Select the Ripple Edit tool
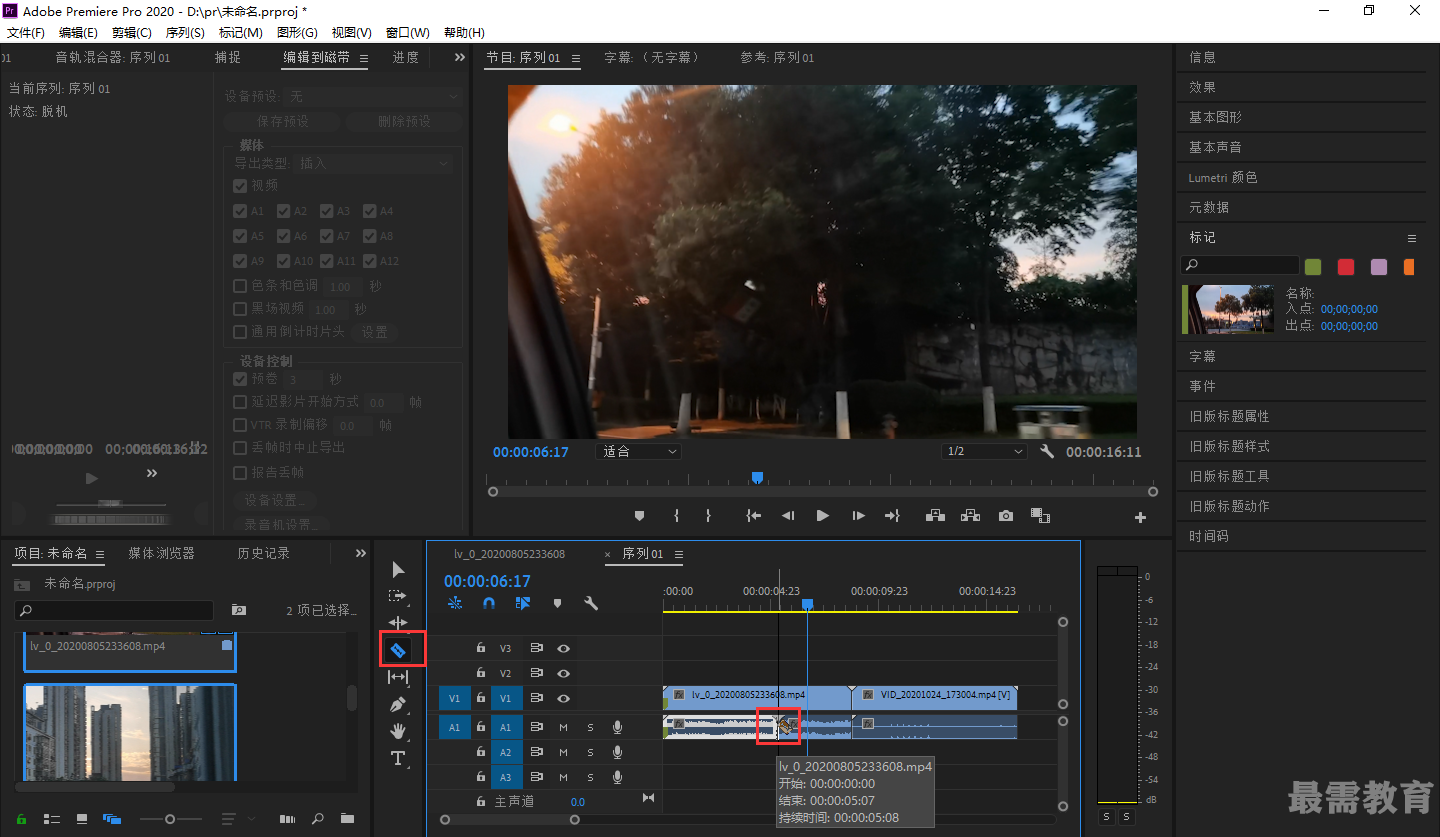 point(398,623)
